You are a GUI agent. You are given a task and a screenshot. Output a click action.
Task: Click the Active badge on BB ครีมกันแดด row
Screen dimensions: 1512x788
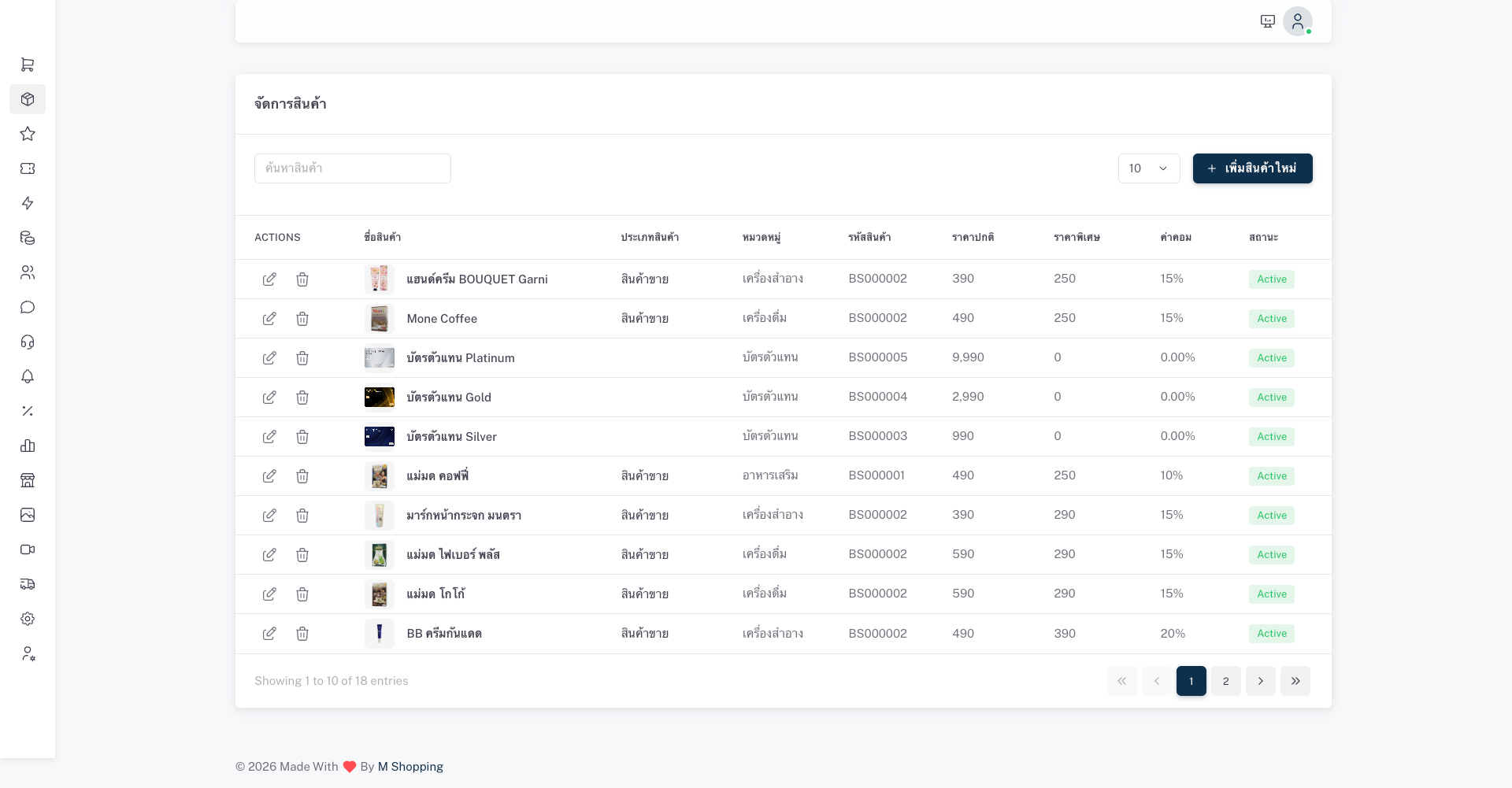1271,634
